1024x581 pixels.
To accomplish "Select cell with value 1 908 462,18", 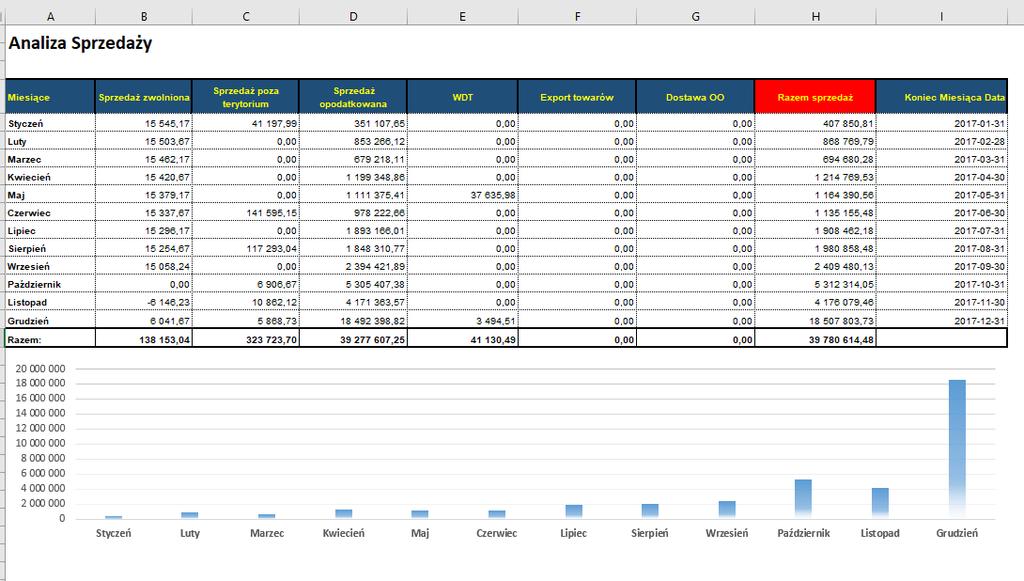I will pyautogui.click(x=815, y=230).
